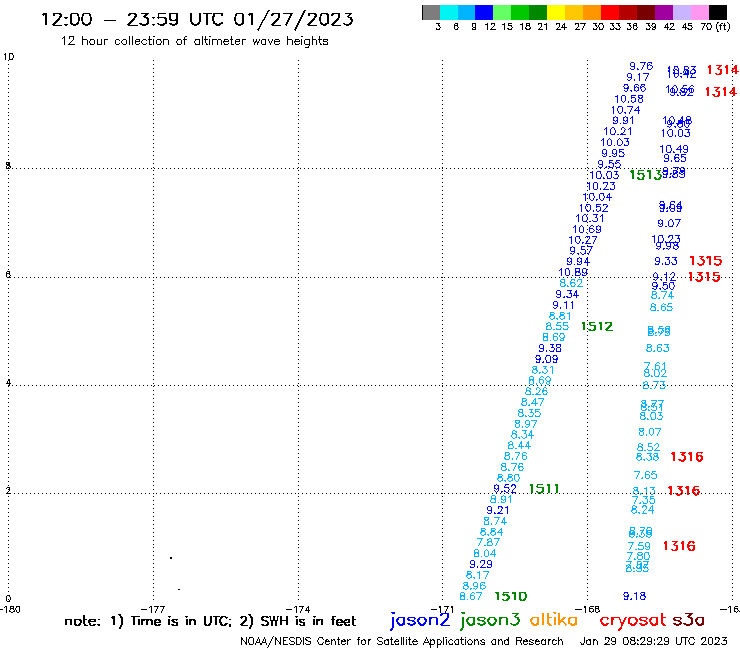740x650 pixels.
Task: Click the bright red swatch in the color scale
Action: point(610,12)
